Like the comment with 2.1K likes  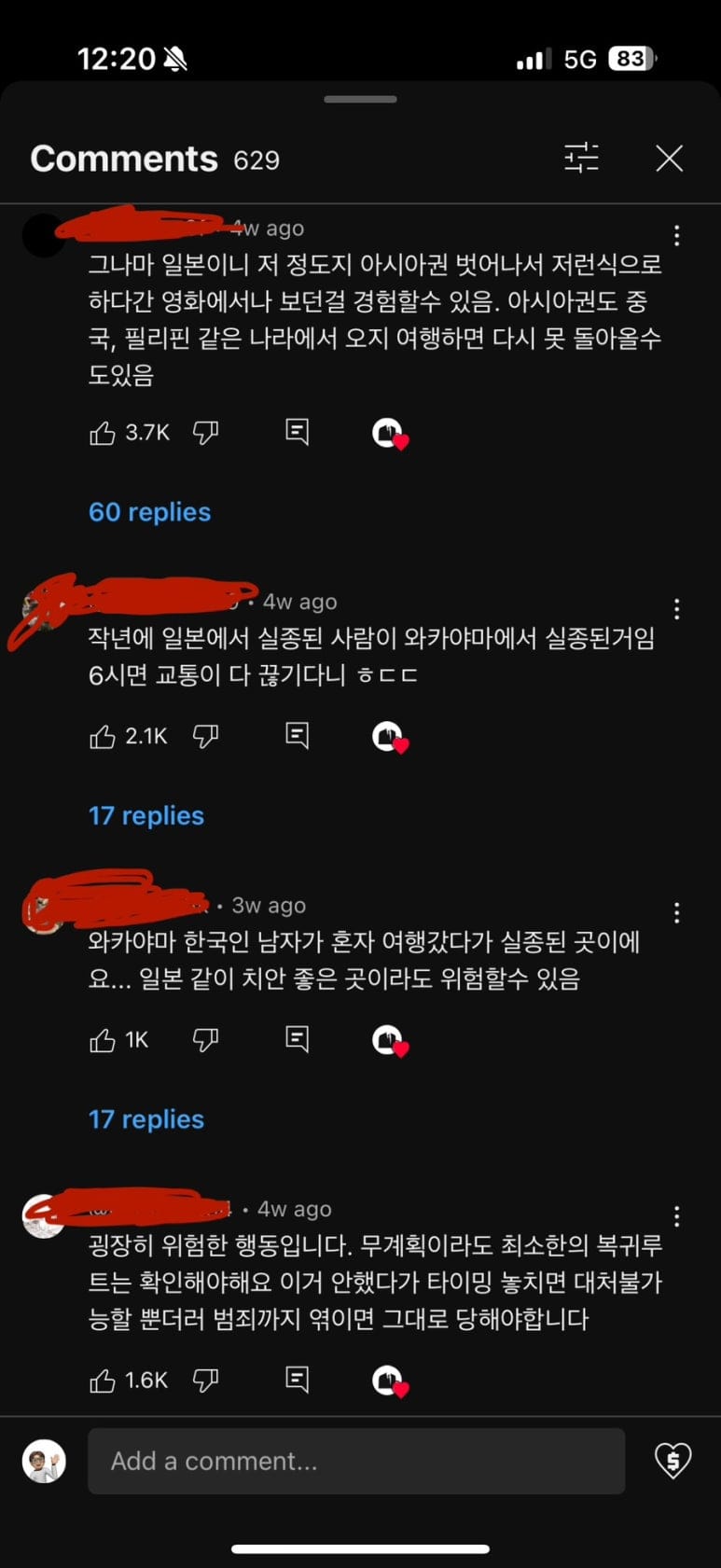click(103, 737)
